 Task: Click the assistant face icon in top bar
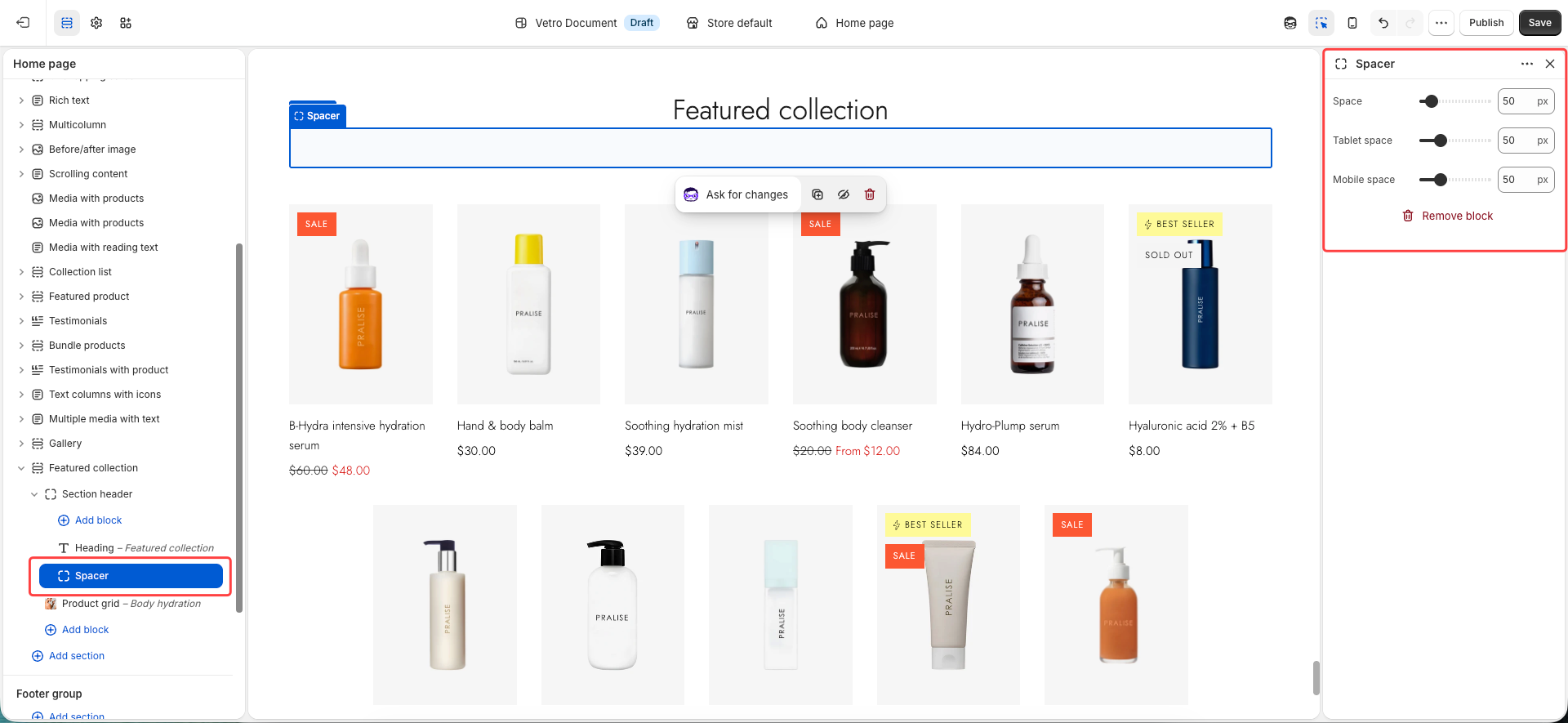pyautogui.click(x=1290, y=23)
